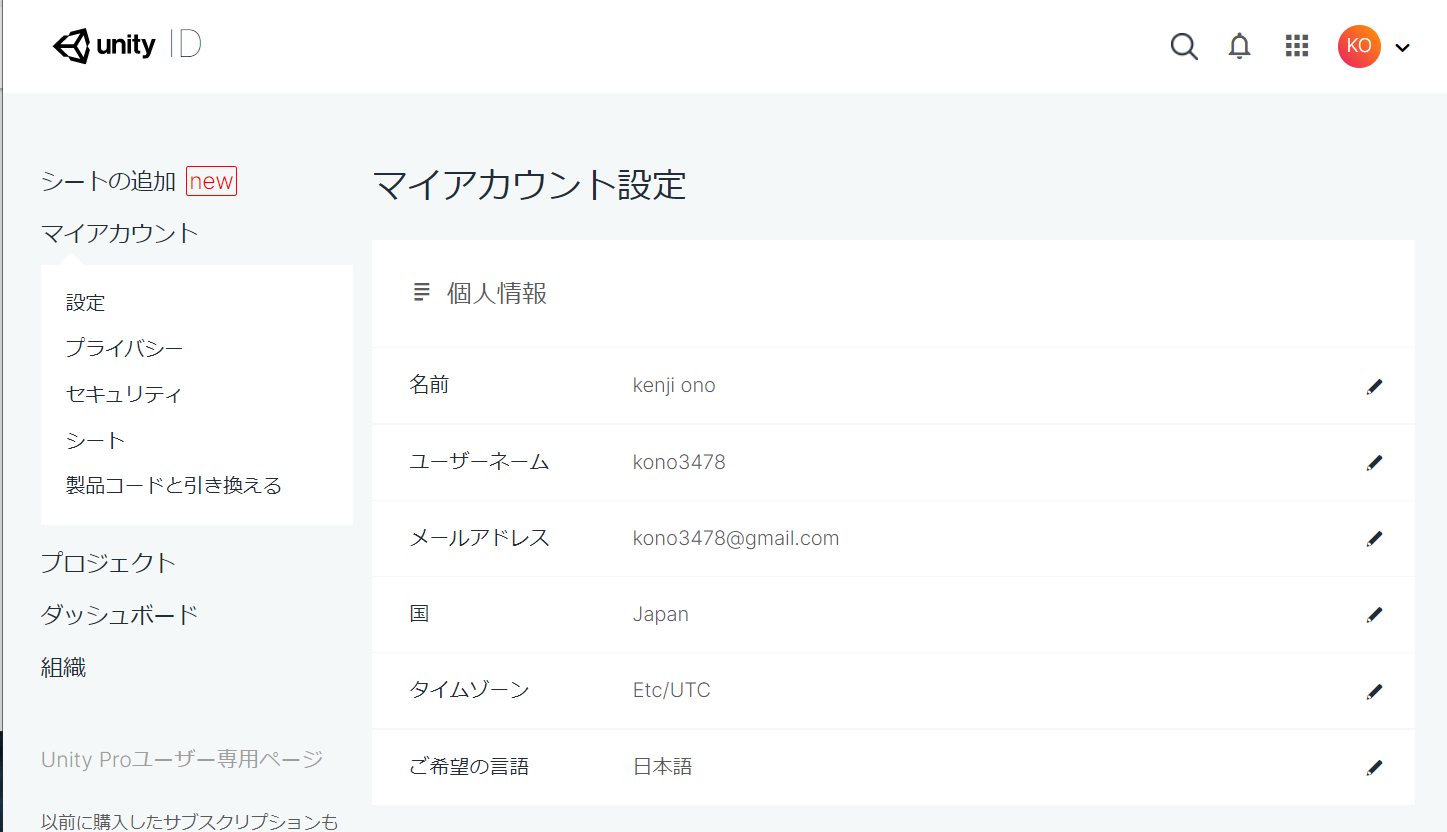The image size is (1447, 832).
Task: Click the pencil icon beside 国
Action: point(1375,614)
